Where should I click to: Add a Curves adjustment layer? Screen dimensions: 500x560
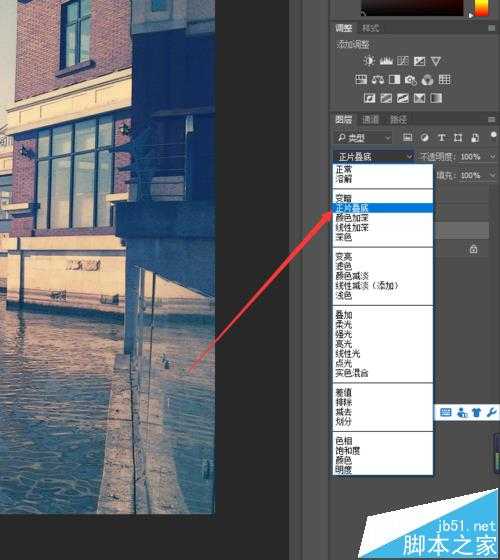402,61
